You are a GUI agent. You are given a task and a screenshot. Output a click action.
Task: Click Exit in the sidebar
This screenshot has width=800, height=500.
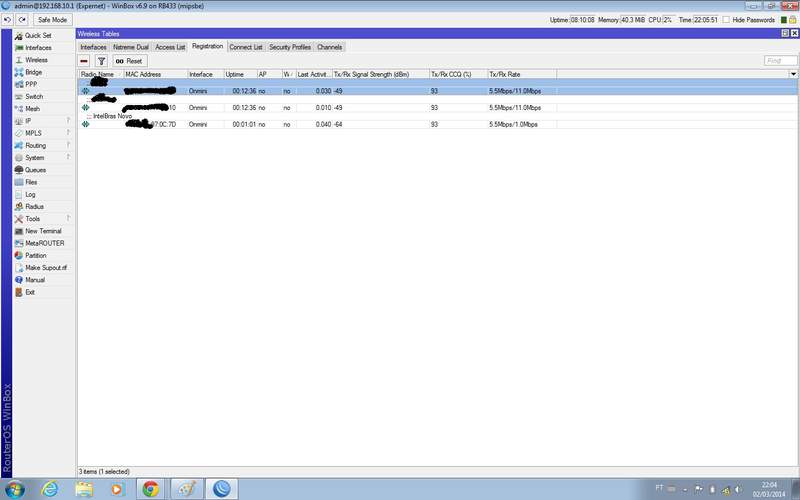30,292
